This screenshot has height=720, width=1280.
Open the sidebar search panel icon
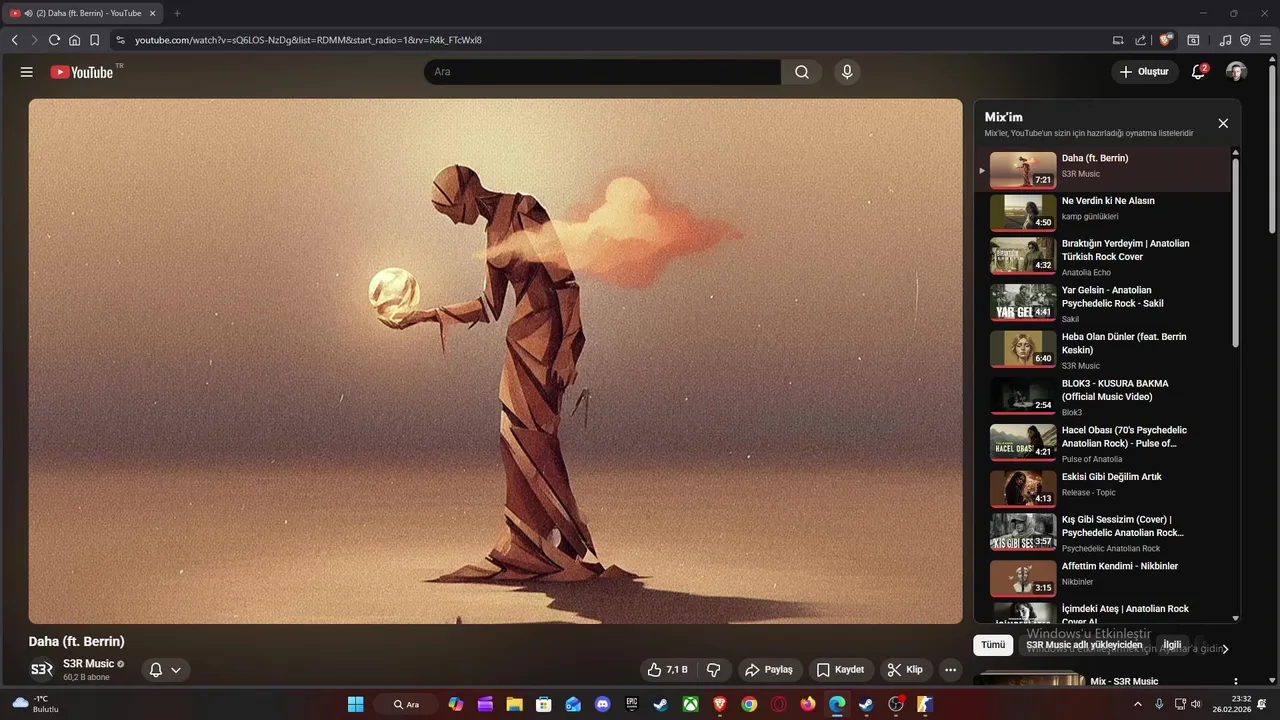click(1194, 40)
